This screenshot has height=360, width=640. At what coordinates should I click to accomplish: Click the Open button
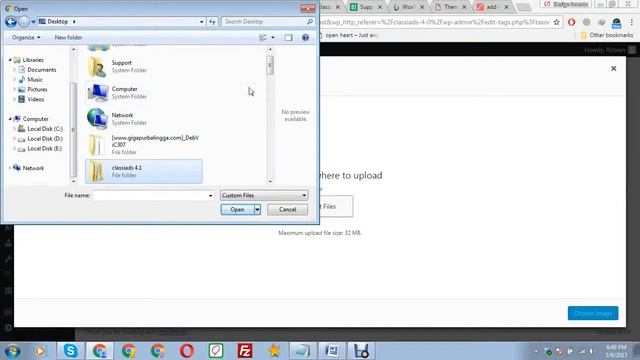[x=237, y=209]
